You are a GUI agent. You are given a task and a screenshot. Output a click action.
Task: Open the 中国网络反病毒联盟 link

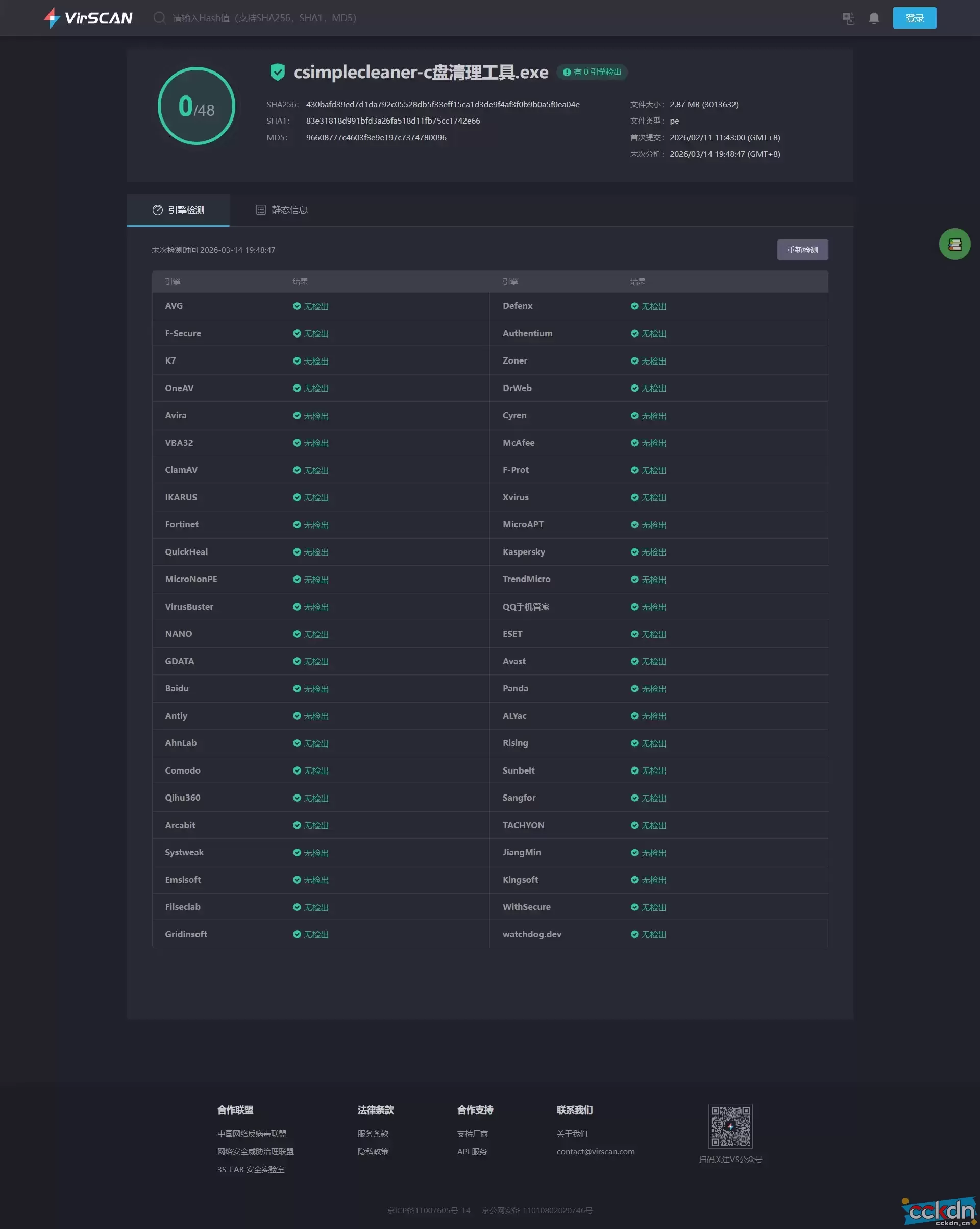[252, 1134]
